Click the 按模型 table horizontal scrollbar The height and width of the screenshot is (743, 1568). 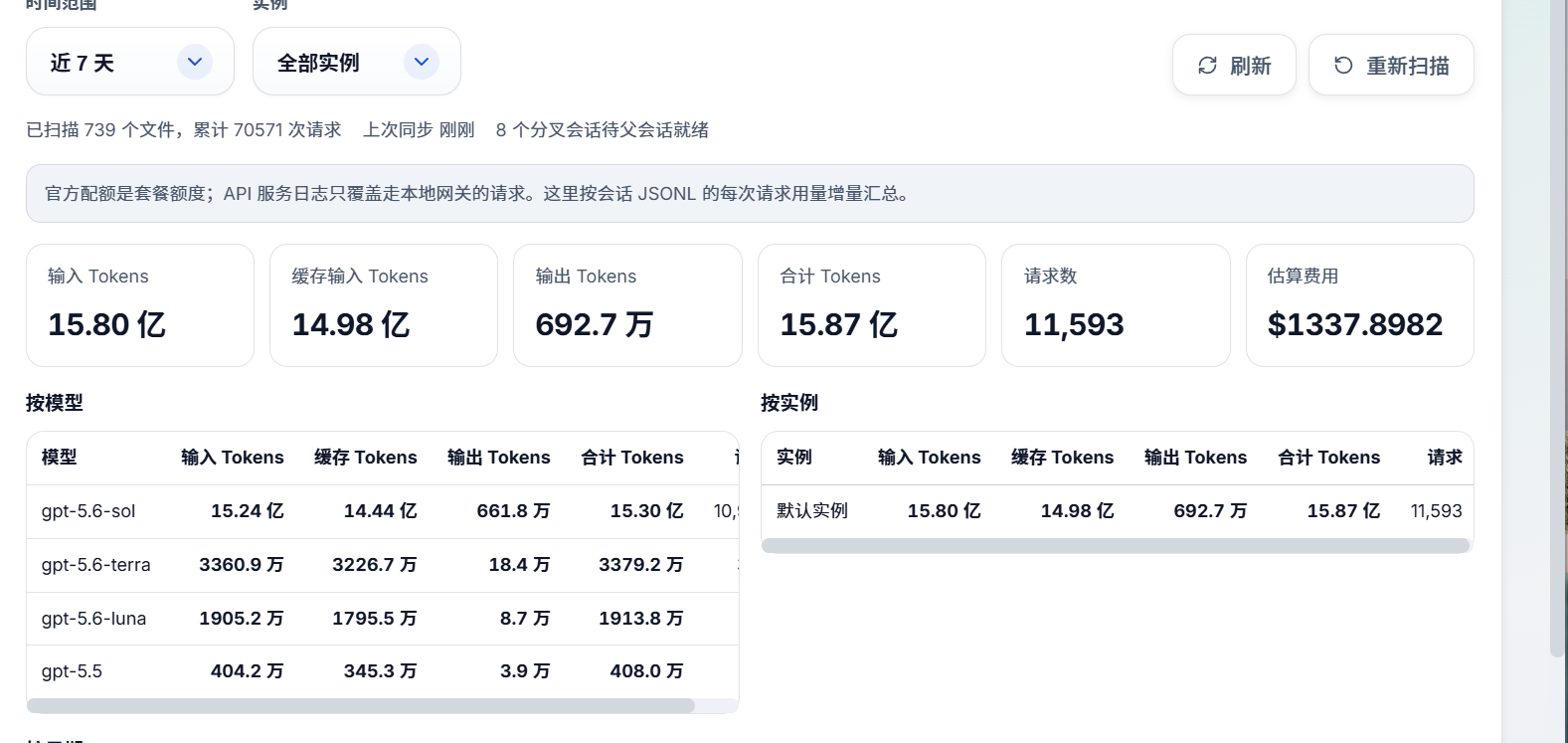point(361,705)
